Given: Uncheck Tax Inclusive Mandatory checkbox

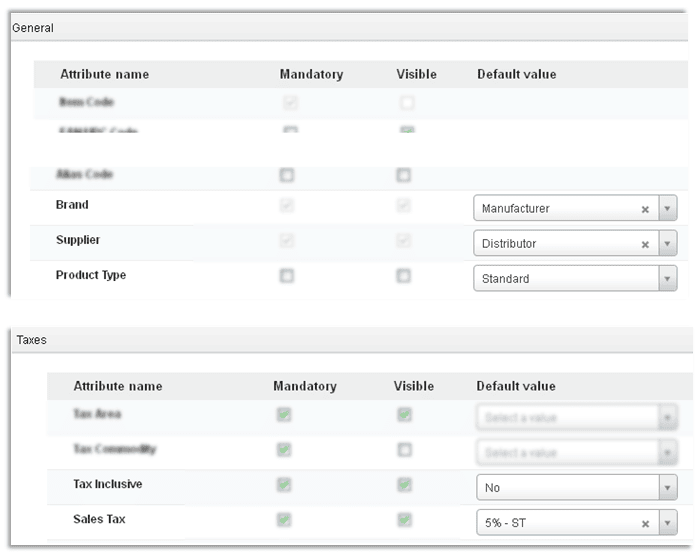Looking at the screenshot, I should tap(284, 485).
